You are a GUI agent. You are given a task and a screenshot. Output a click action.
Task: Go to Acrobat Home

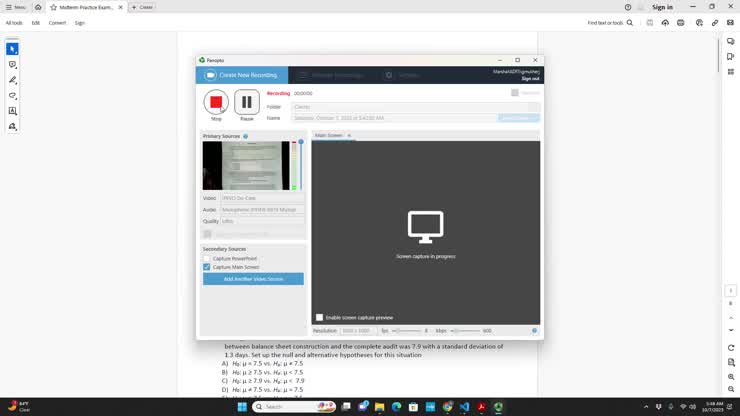[38, 7]
